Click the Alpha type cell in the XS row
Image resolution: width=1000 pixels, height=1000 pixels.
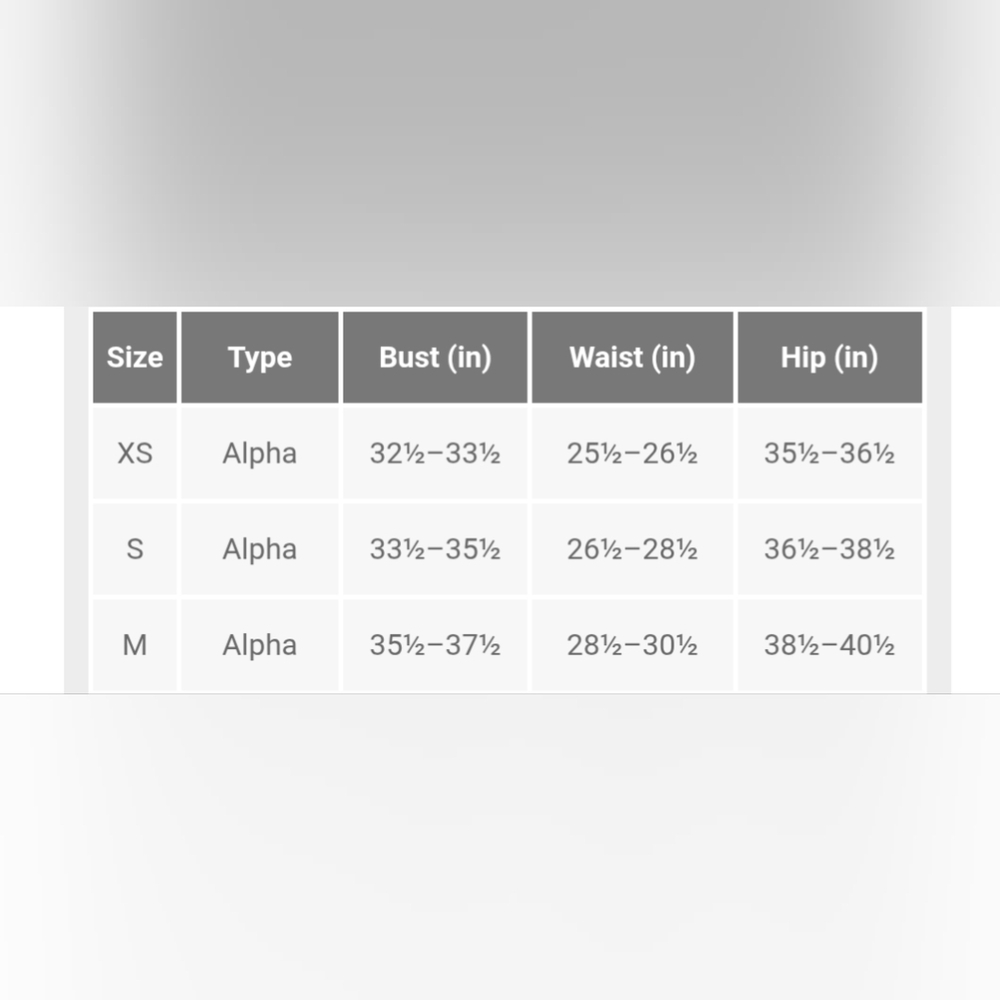click(260, 453)
